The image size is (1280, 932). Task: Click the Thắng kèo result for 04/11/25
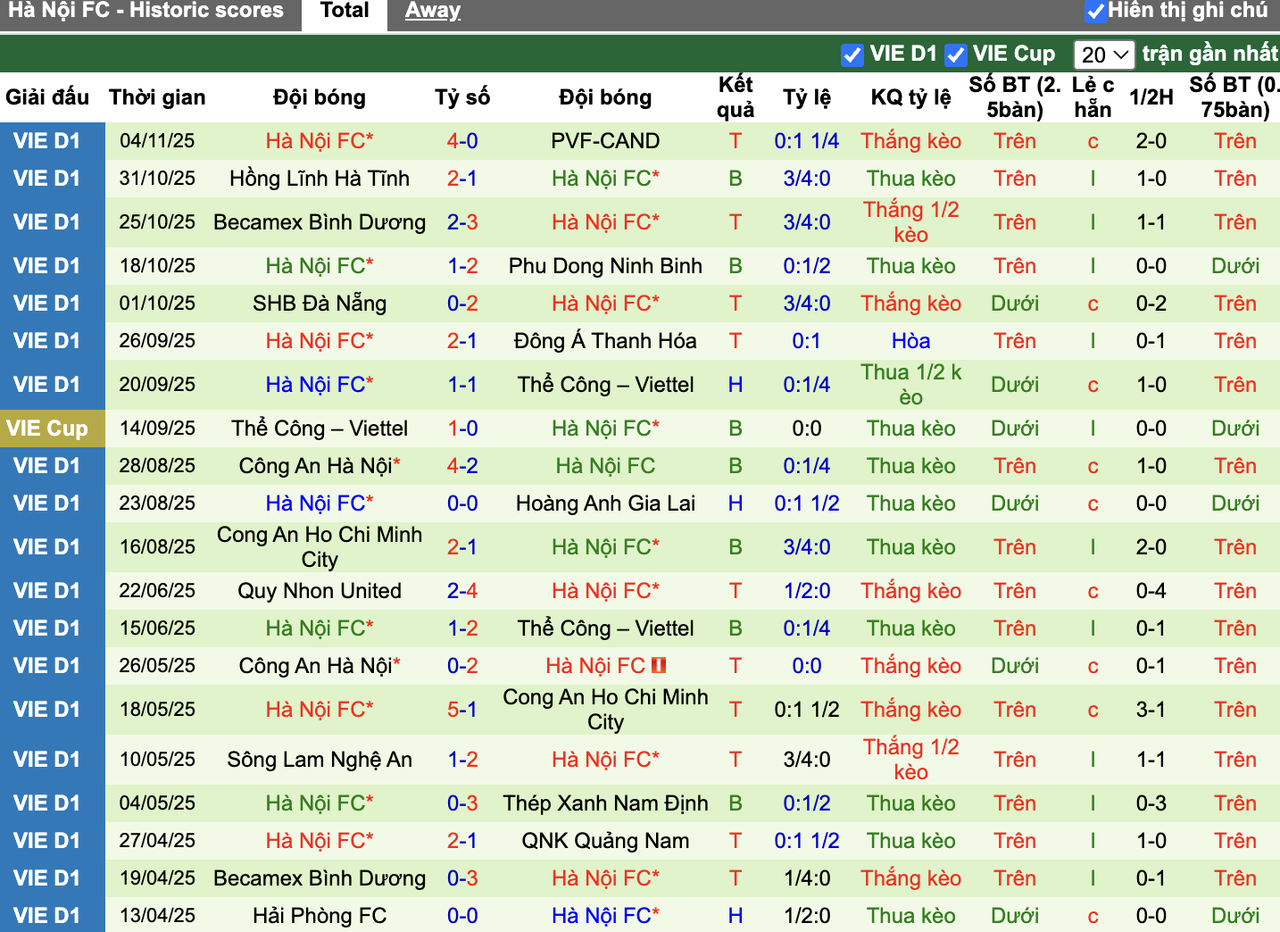(910, 141)
